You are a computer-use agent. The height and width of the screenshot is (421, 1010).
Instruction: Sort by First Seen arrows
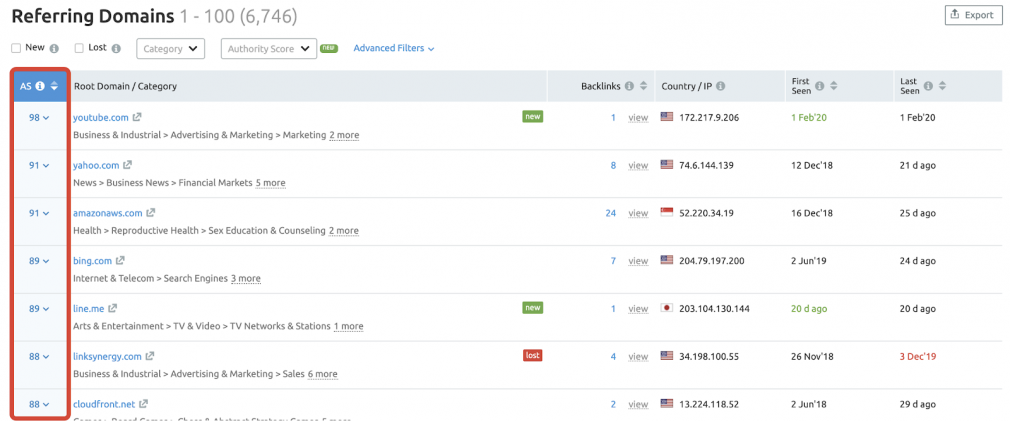coord(834,86)
